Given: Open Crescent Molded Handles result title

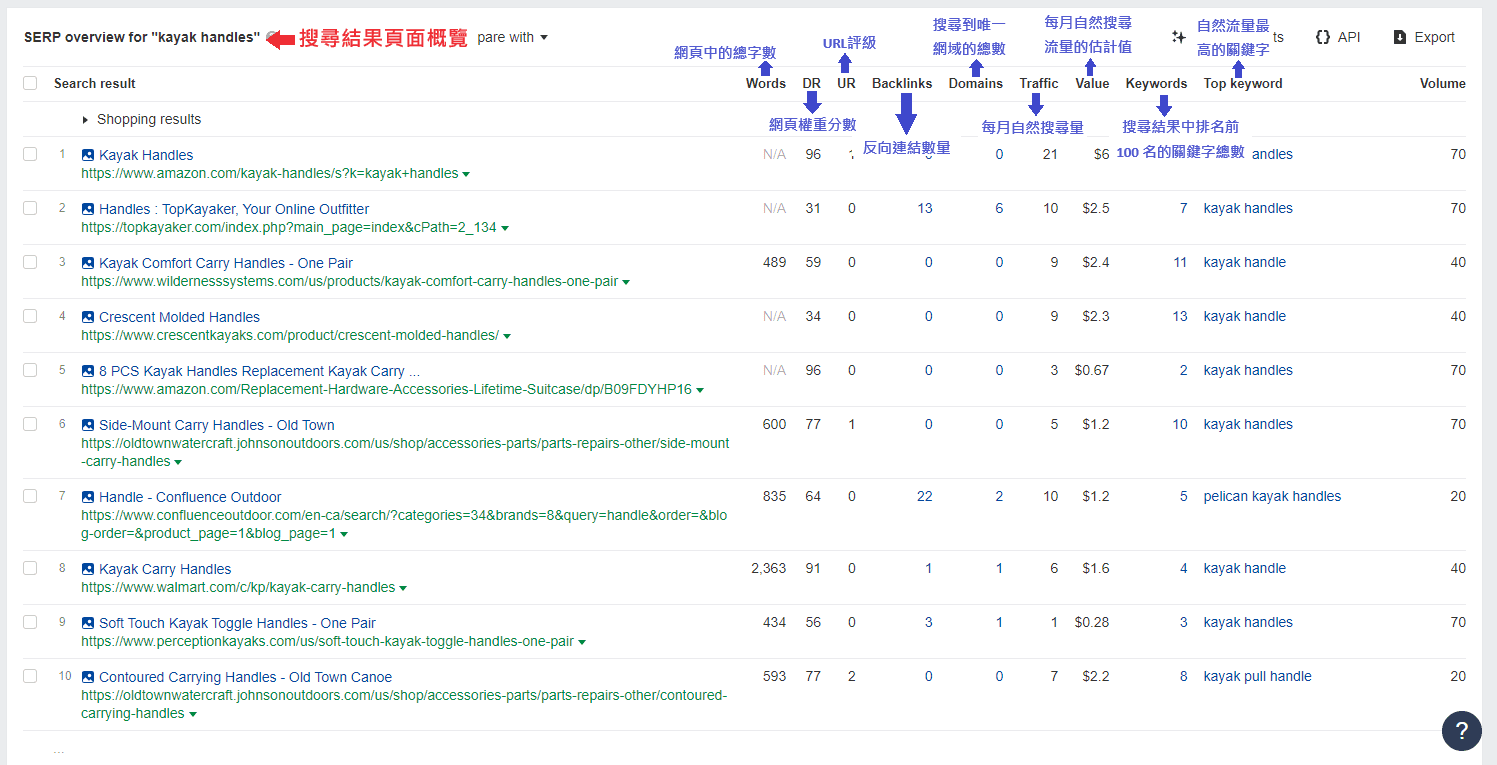Looking at the screenshot, I should coord(179,317).
